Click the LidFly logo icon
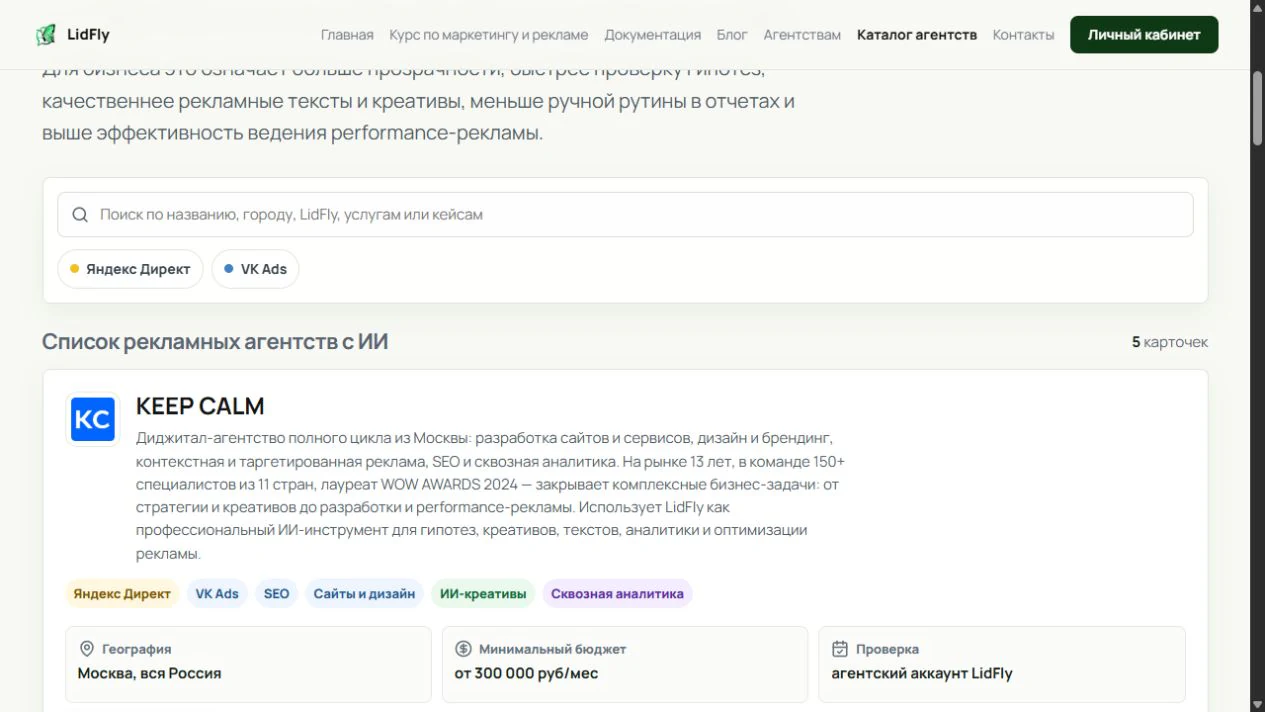Image resolution: width=1265 pixels, height=712 pixels. tap(46, 35)
